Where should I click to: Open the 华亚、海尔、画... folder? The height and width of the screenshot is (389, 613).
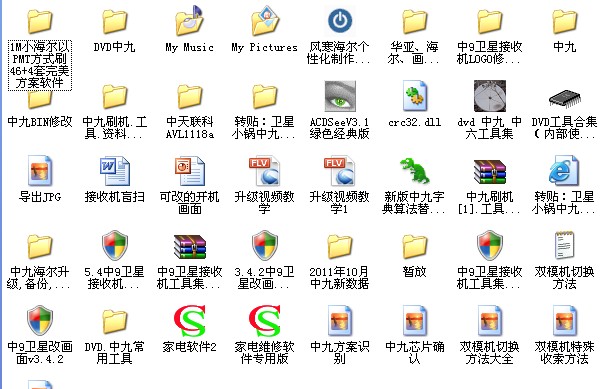point(415,22)
